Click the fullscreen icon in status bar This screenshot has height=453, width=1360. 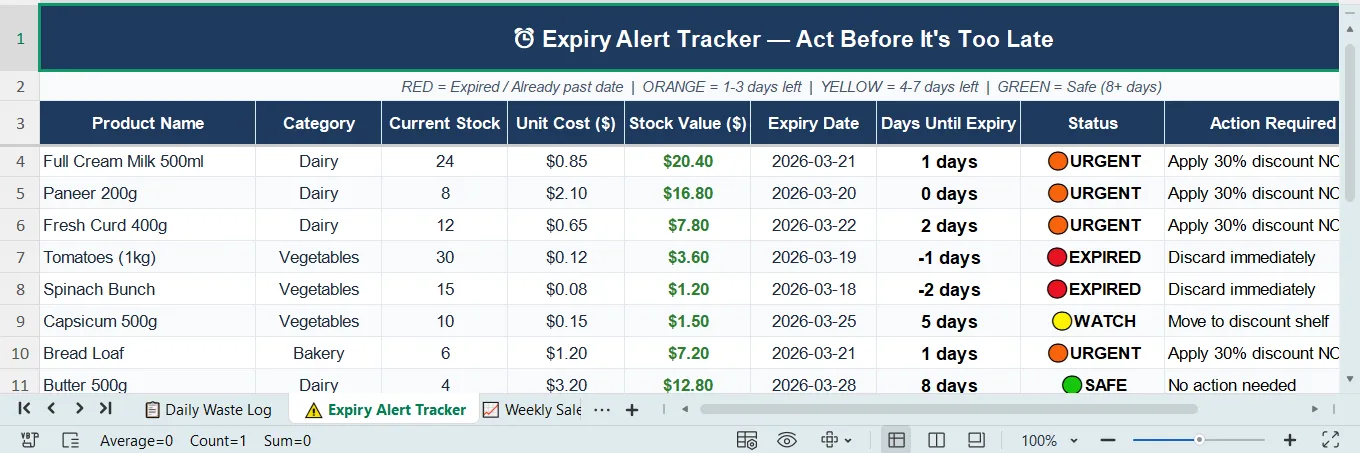pyautogui.click(x=1330, y=440)
